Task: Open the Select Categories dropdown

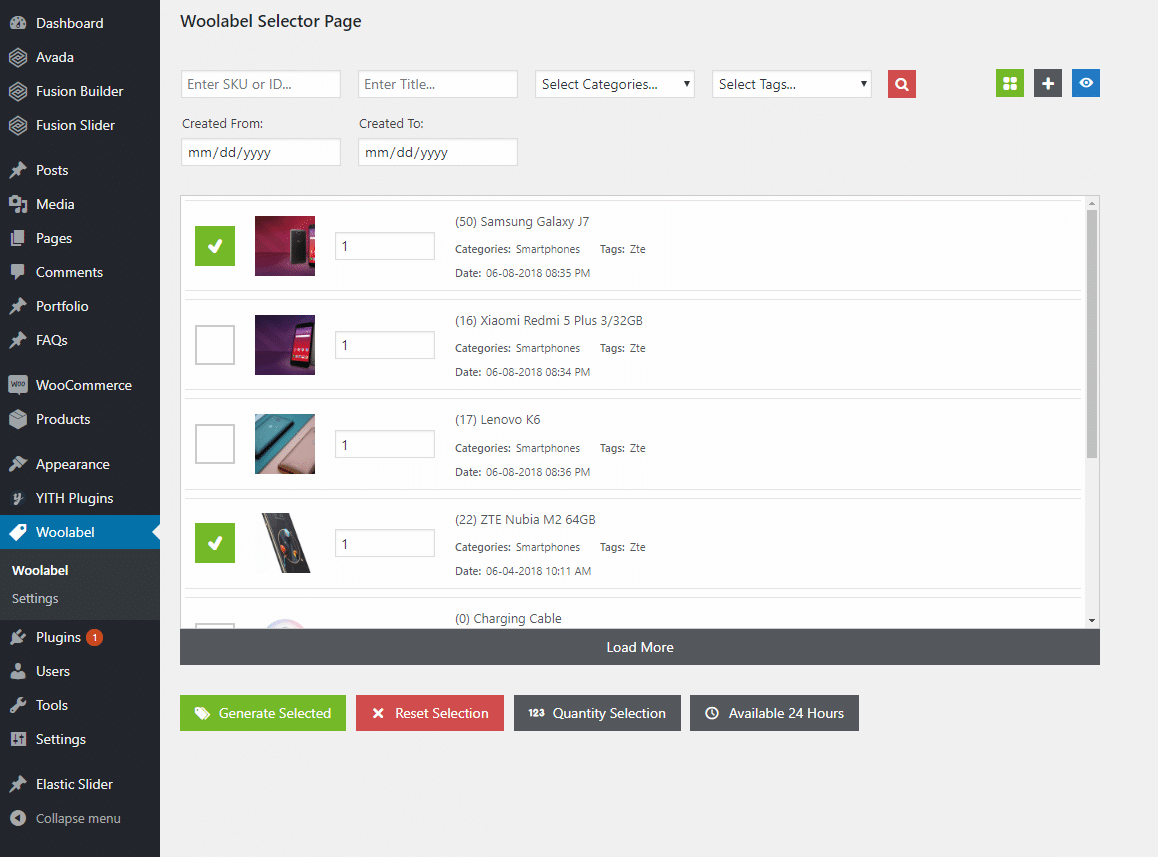Action: [614, 84]
